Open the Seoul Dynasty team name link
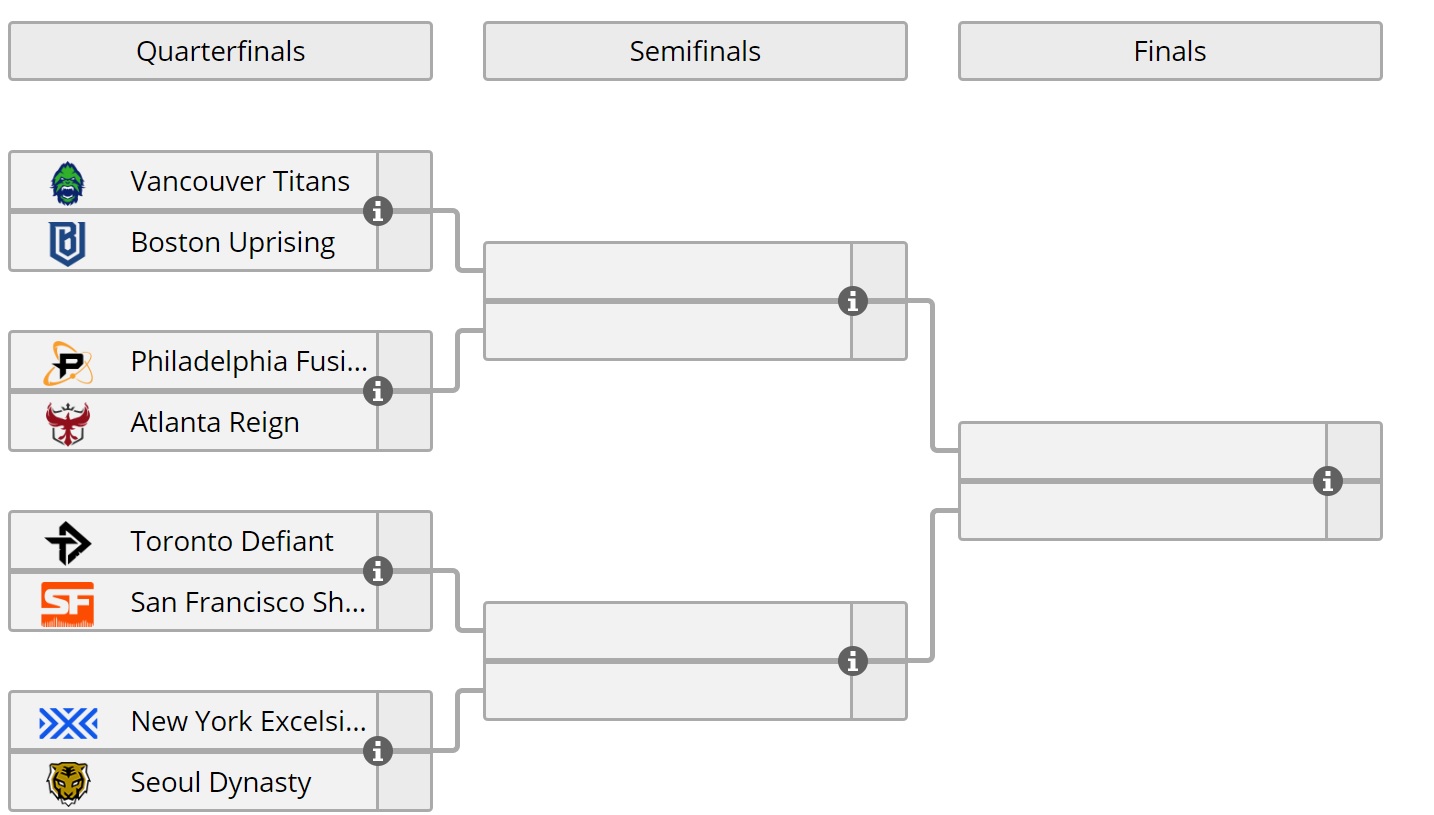 [x=221, y=782]
